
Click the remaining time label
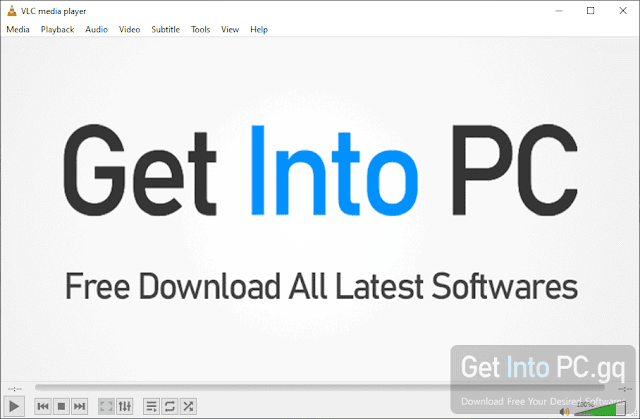point(625,389)
